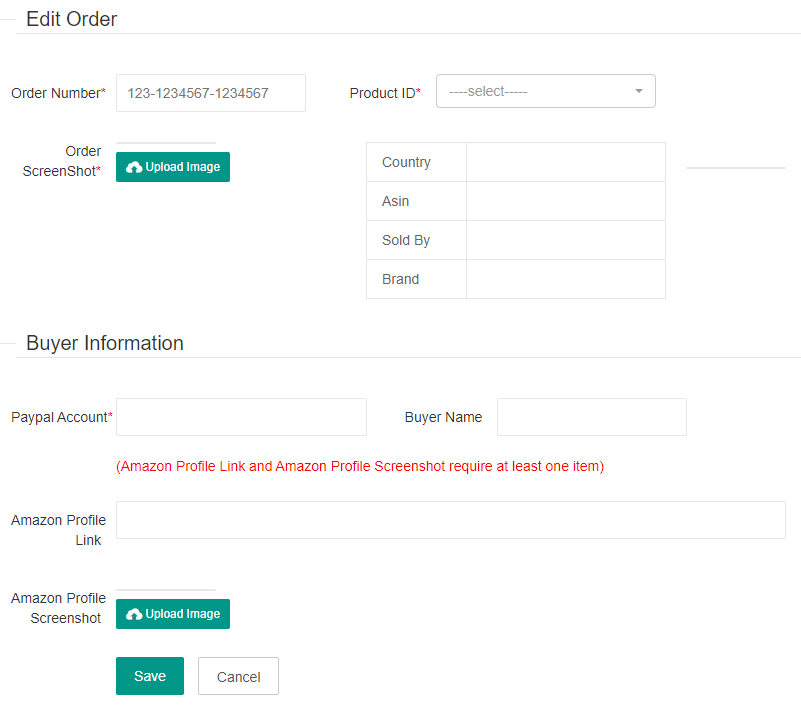Select the Brand row label
This screenshot has width=801, height=718.
coord(400,279)
